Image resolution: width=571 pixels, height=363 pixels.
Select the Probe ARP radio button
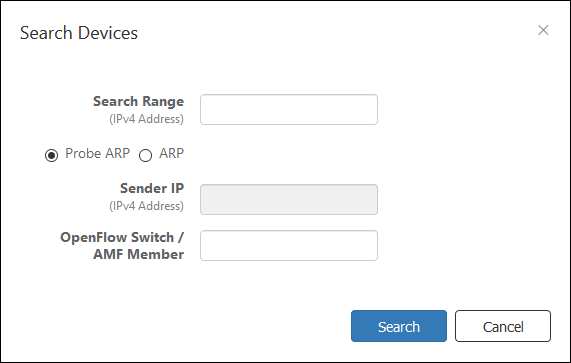[51, 155]
